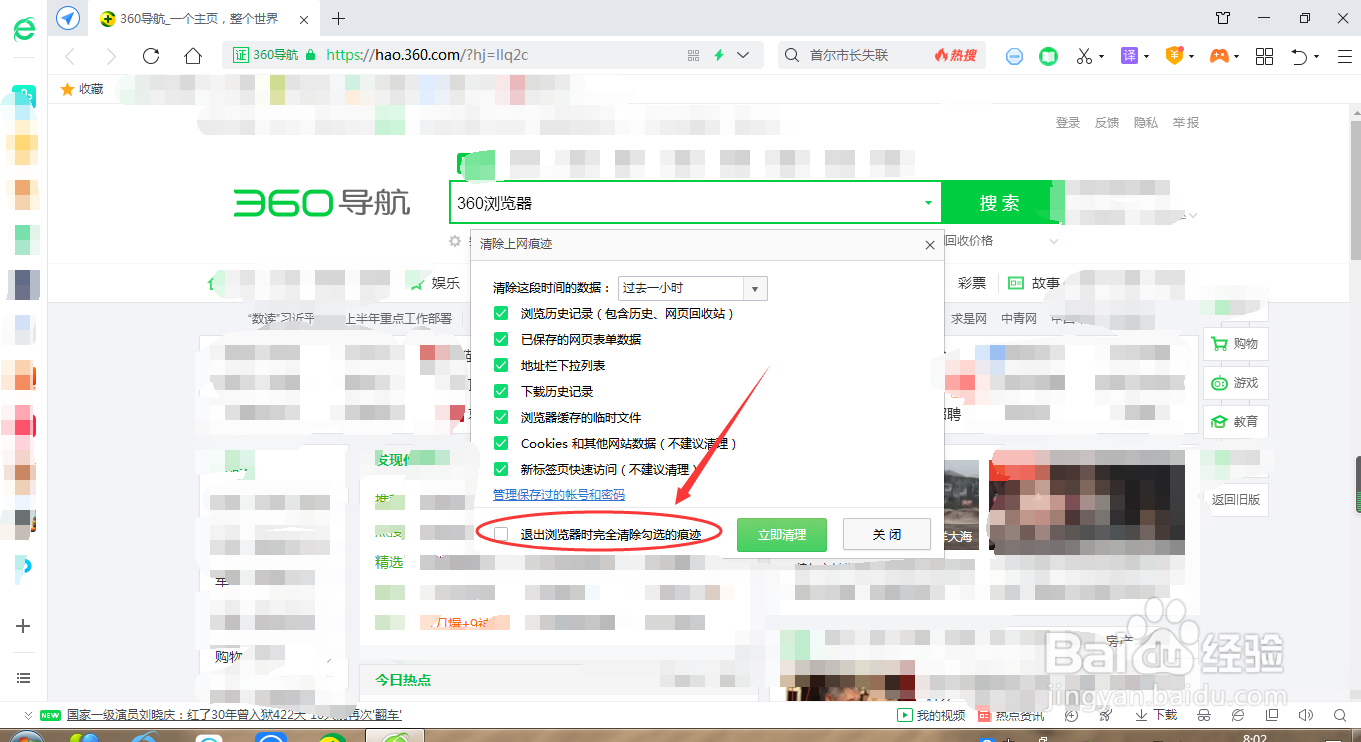The width and height of the screenshot is (1361, 742).
Task: Toggle the Cookies 和其他网站数据 checkbox
Action: point(501,443)
